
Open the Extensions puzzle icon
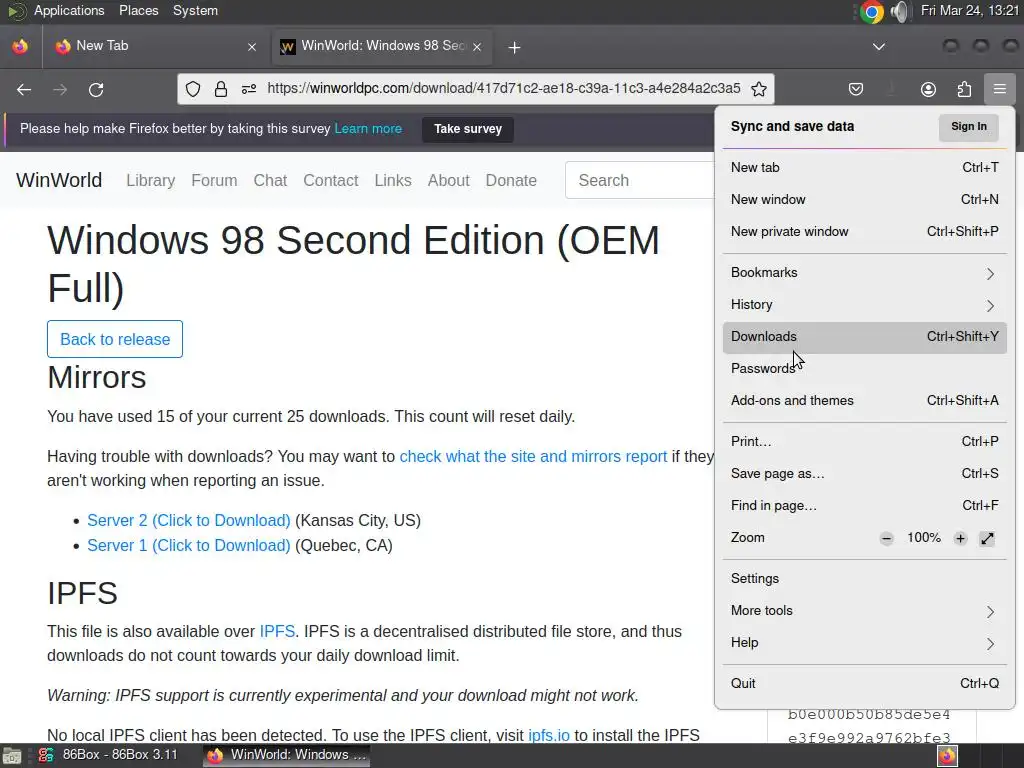(964, 89)
